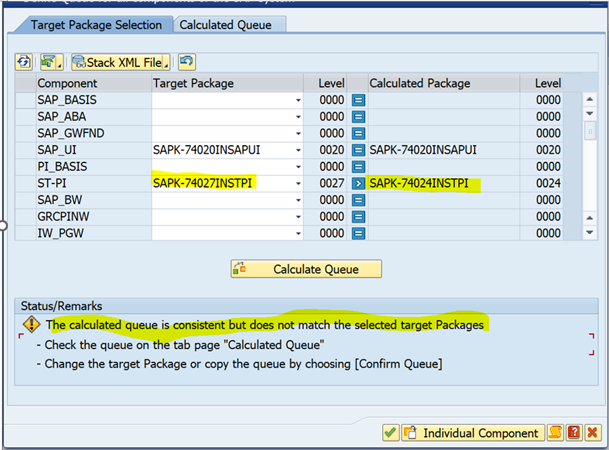Click the red X cancel icon
The height and width of the screenshot is (450, 609).
[592, 433]
